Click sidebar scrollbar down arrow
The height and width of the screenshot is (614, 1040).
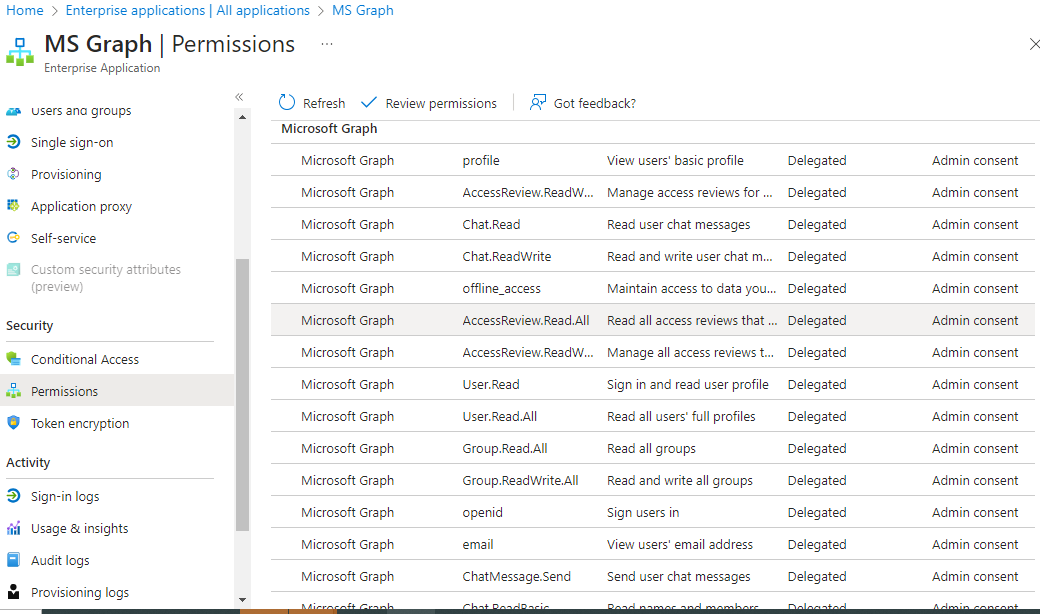click(x=242, y=599)
